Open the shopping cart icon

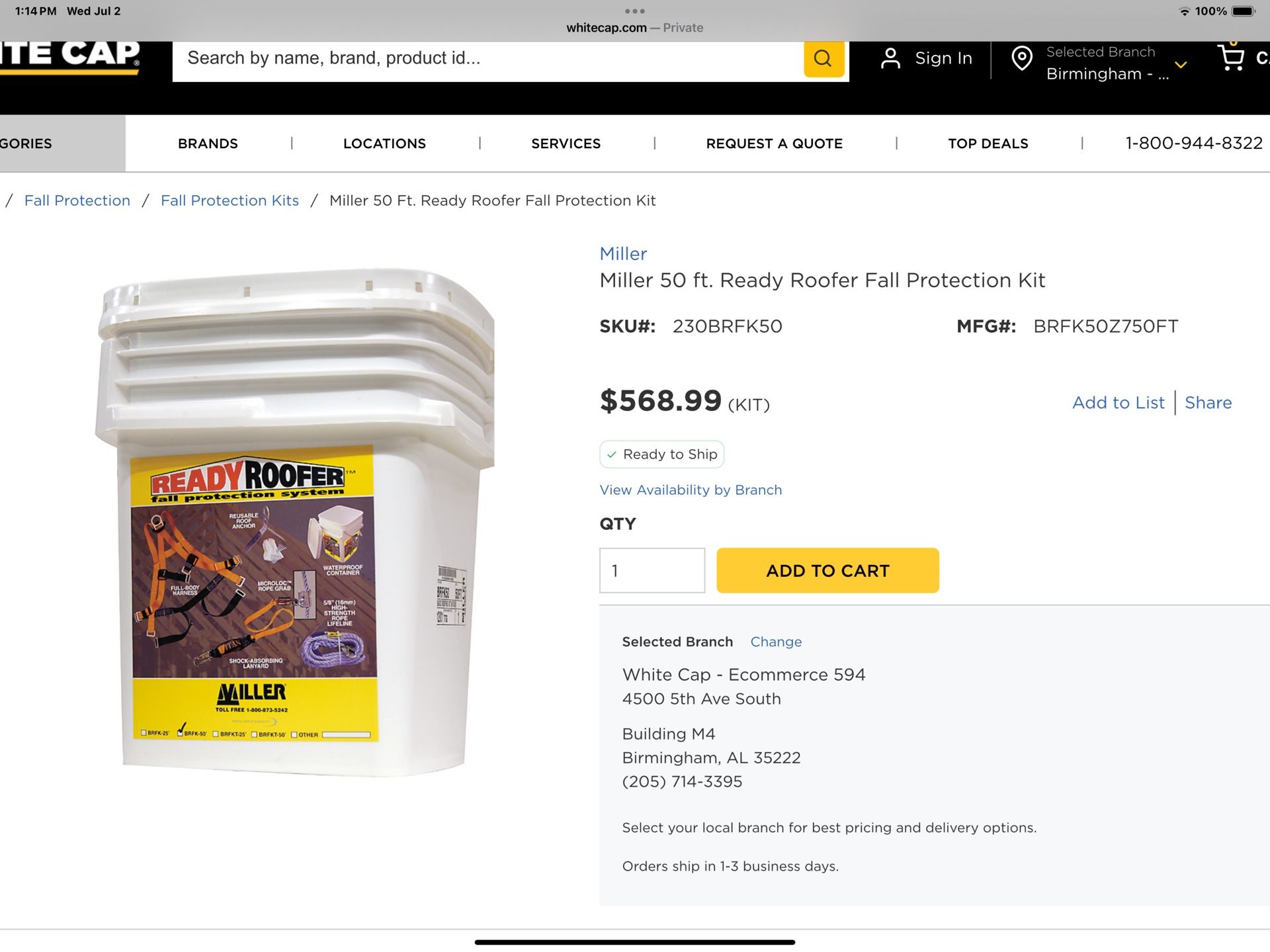click(1231, 57)
